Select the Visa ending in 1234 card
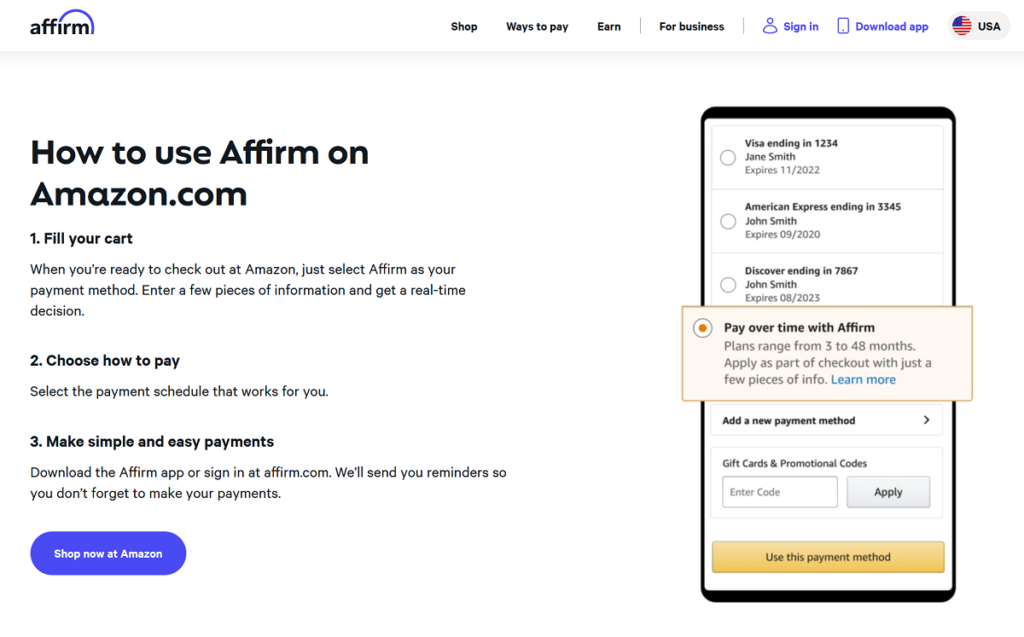 (x=727, y=157)
